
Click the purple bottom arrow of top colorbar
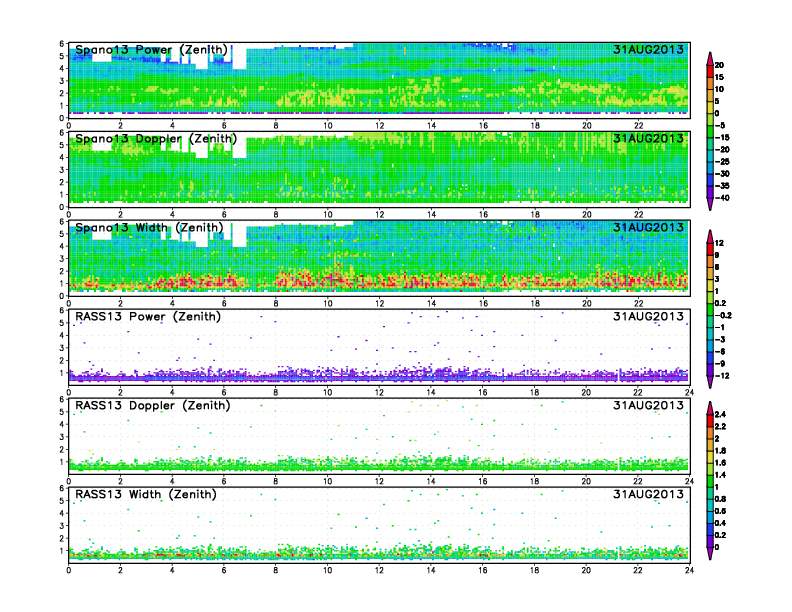(x=710, y=204)
